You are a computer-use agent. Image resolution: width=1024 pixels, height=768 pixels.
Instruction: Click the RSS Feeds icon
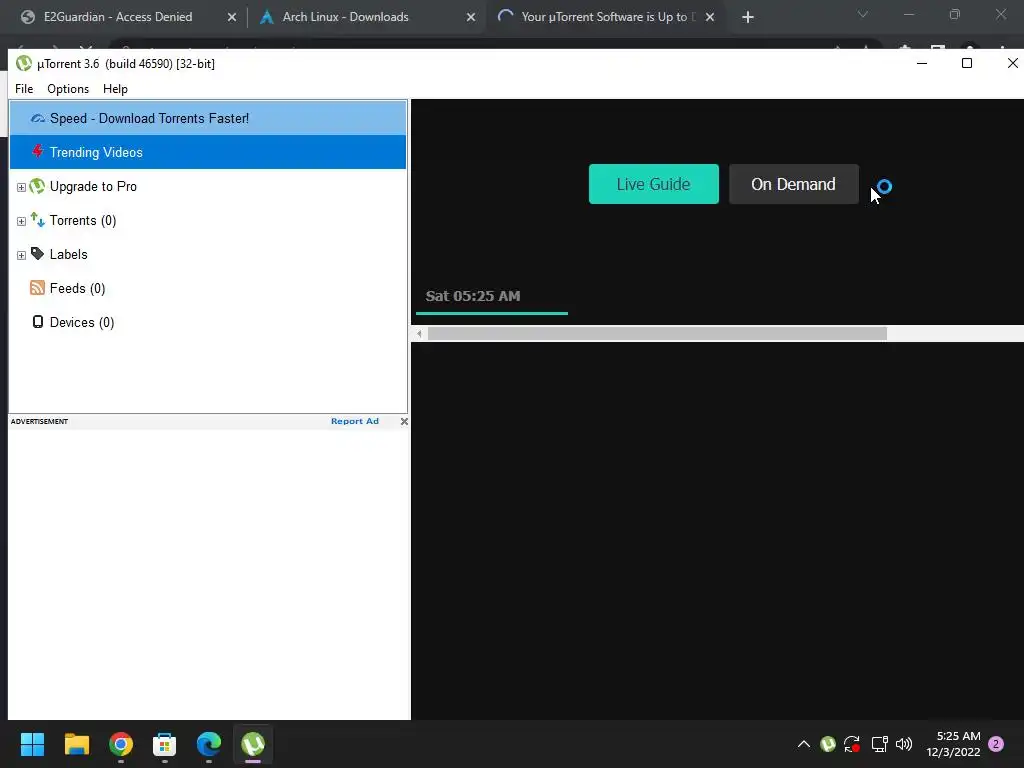tap(38, 288)
